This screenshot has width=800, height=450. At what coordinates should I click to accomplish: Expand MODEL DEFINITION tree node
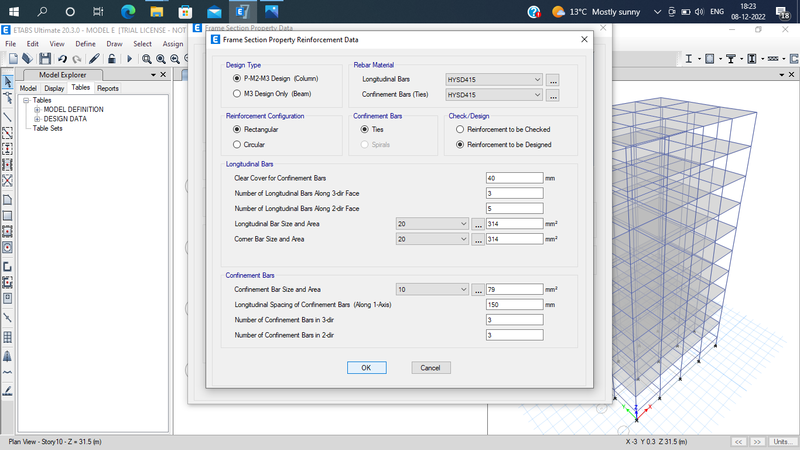coord(37,110)
